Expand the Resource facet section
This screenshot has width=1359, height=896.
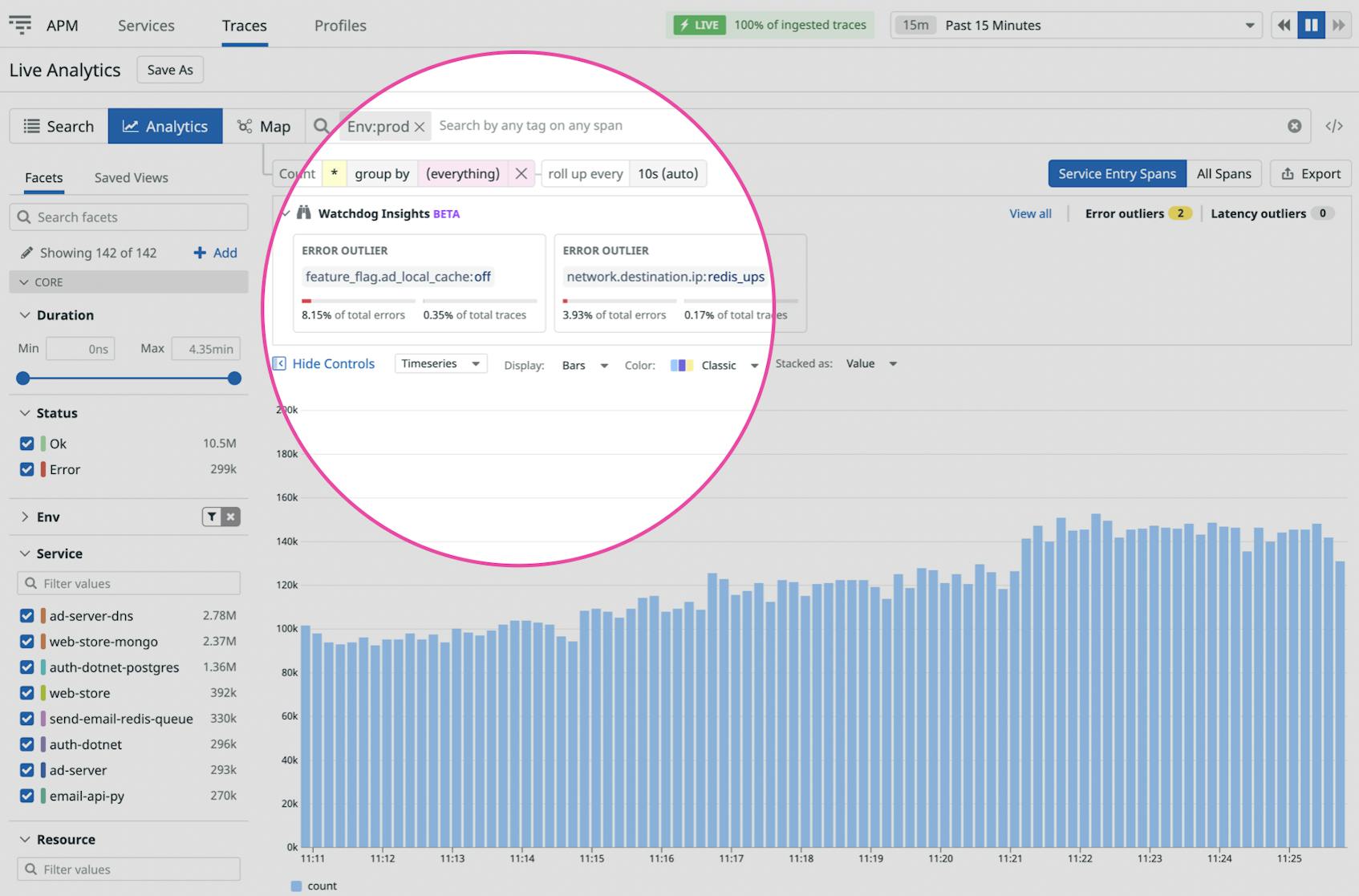tap(24, 839)
